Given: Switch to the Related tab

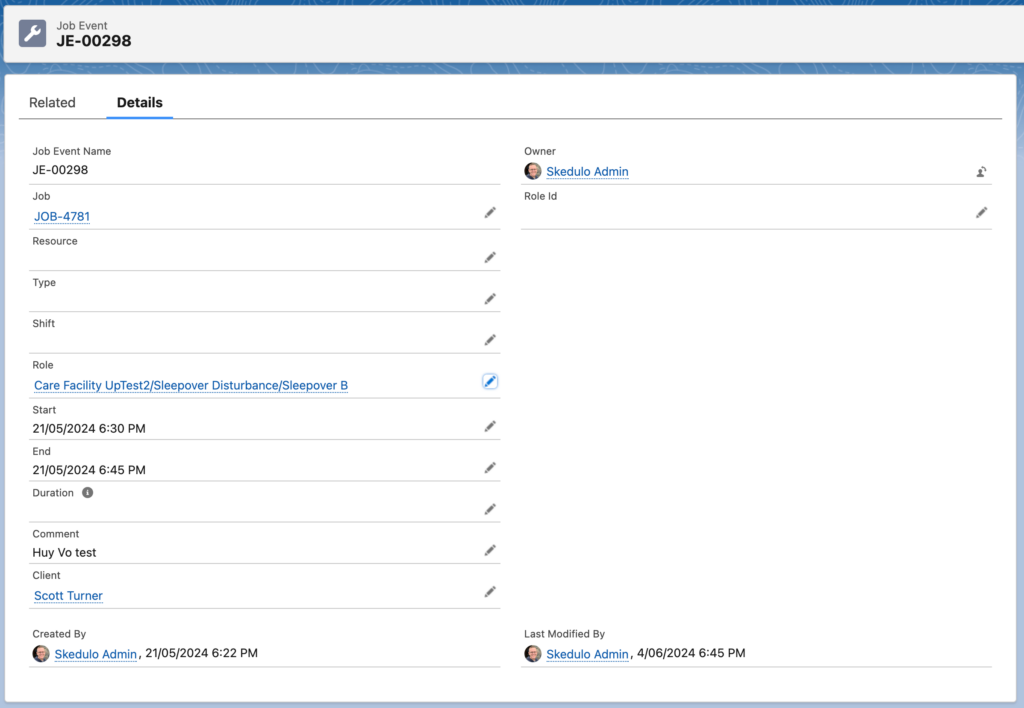Looking at the screenshot, I should [52, 103].
